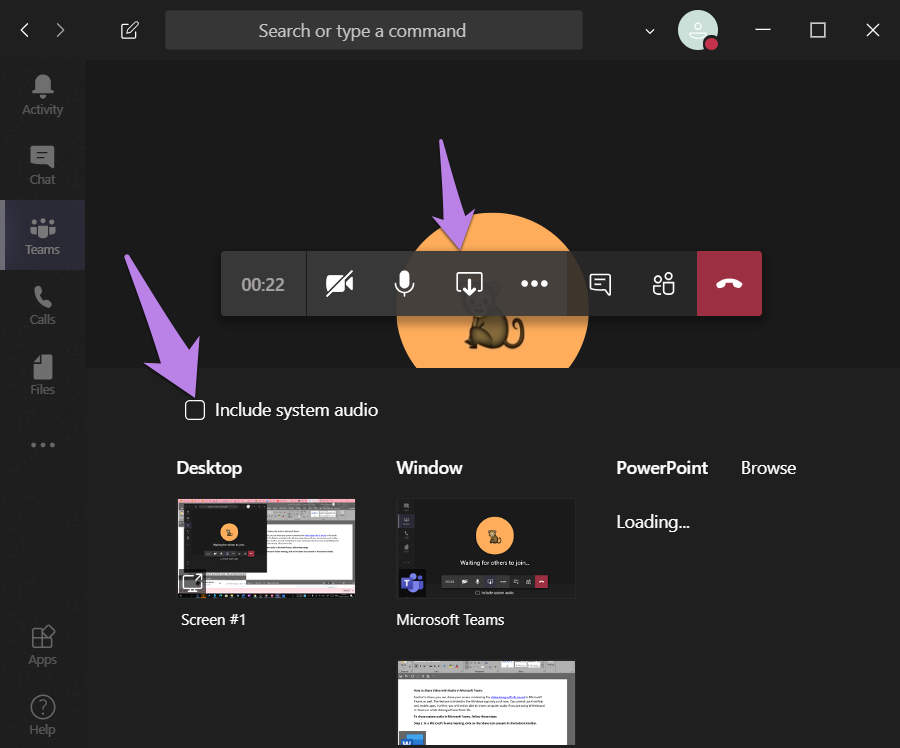This screenshot has height=748, width=900.
Task: Mute the microphone in call toolbar
Action: (x=404, y=284)
